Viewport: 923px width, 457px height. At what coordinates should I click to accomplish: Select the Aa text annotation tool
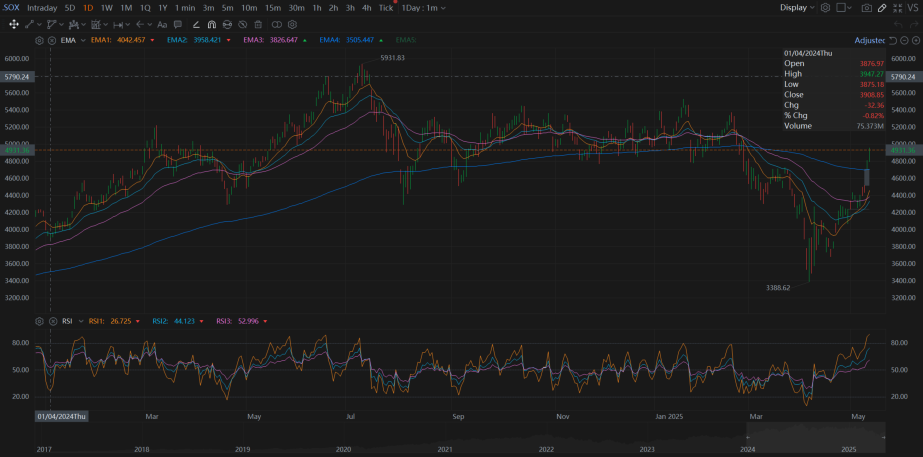[162, 25]
